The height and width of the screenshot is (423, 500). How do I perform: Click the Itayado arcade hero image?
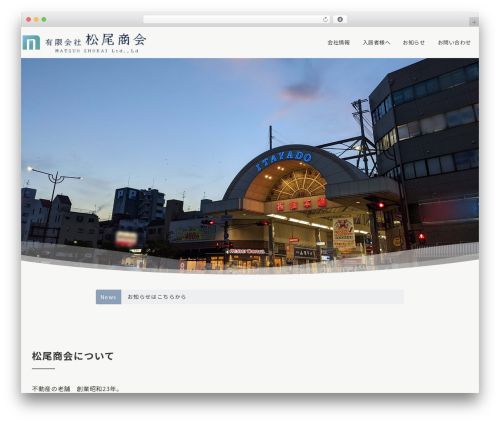coord(250,166)
